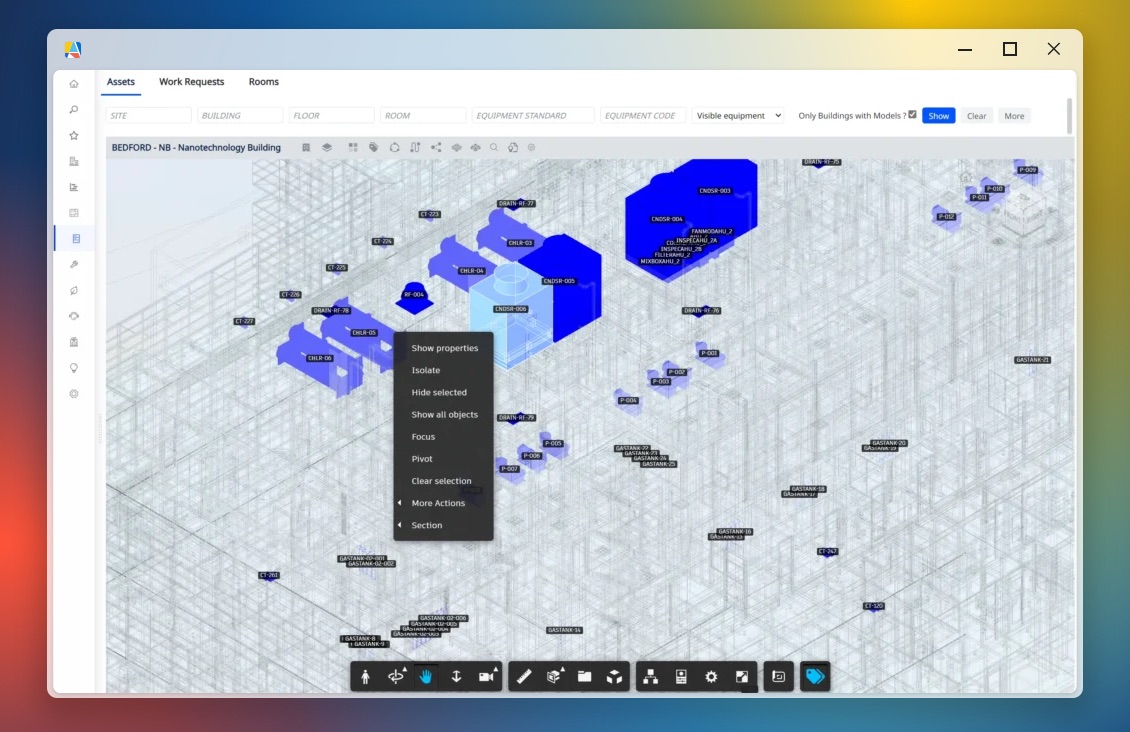The height and width of the screenshot is (732, 1130).
Task: Click the blue tags icon in toolbar
Action: 815,677
